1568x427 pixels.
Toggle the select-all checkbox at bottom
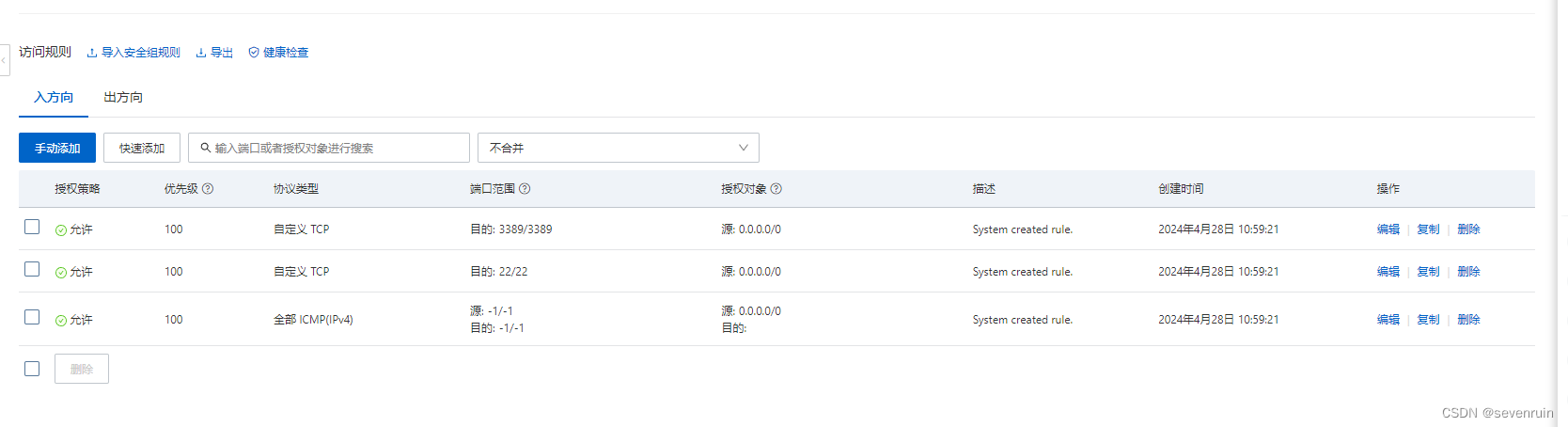32,369
